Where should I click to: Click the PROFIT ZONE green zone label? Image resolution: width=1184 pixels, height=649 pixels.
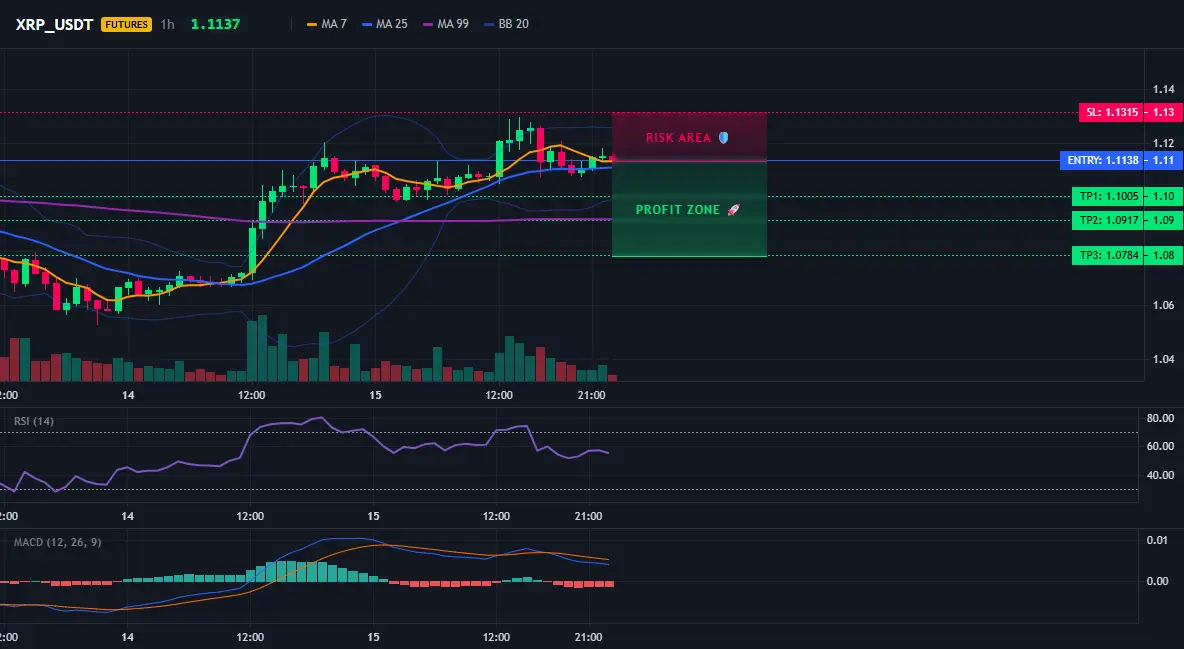(677, 210)
